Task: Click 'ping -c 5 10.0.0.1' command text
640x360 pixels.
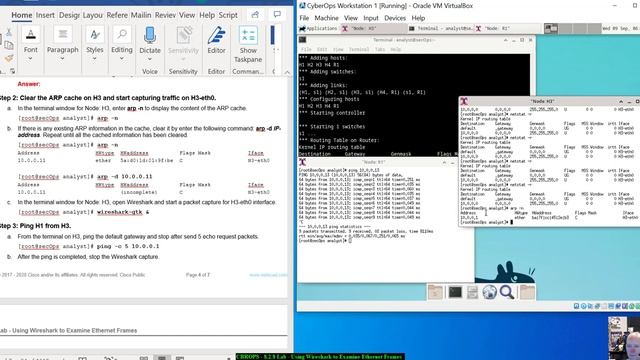Action: (128, 246)
